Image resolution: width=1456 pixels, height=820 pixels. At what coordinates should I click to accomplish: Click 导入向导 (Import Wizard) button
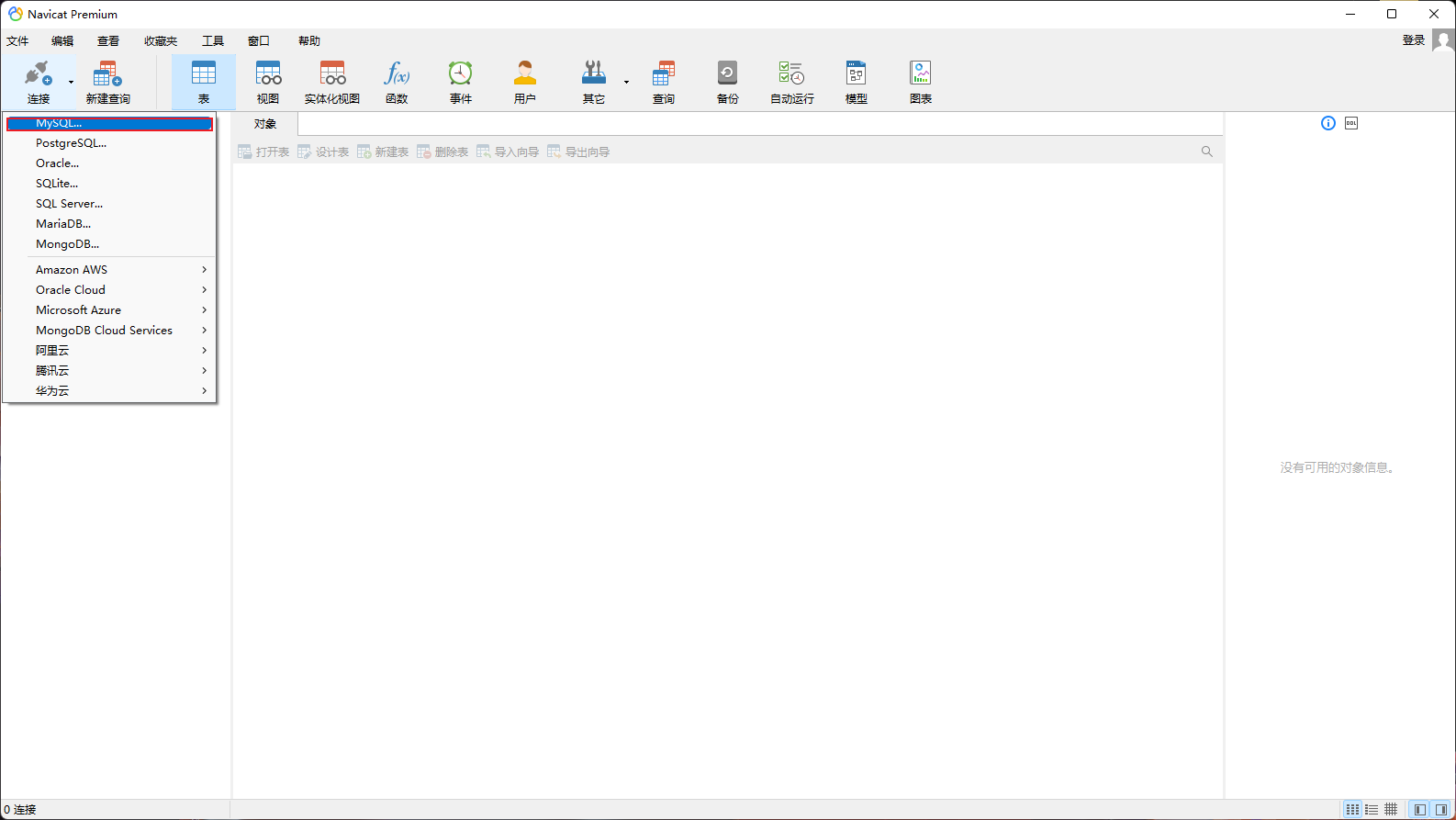[508, 152]
